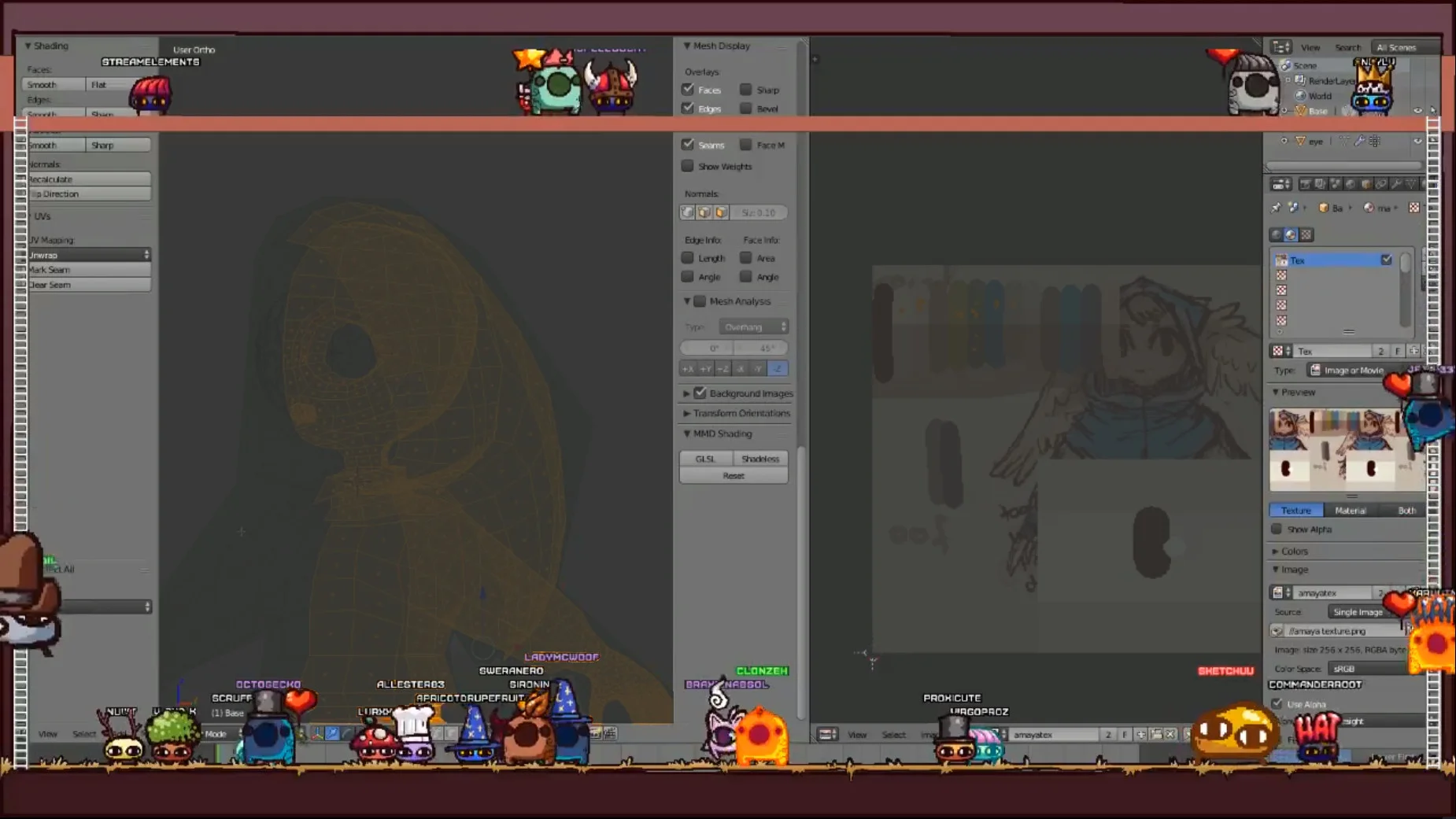Open UV editor type selector icon
The image size is (1456, 819).
(827, 734)
